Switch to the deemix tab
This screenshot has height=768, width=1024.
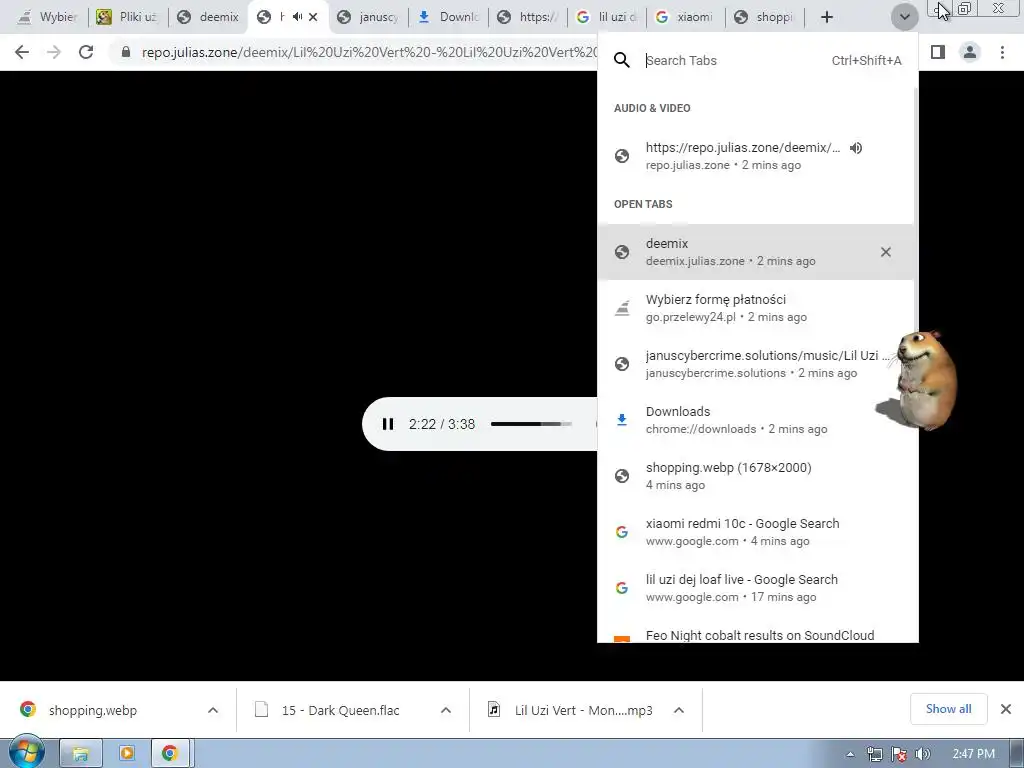tap(208, 17)
